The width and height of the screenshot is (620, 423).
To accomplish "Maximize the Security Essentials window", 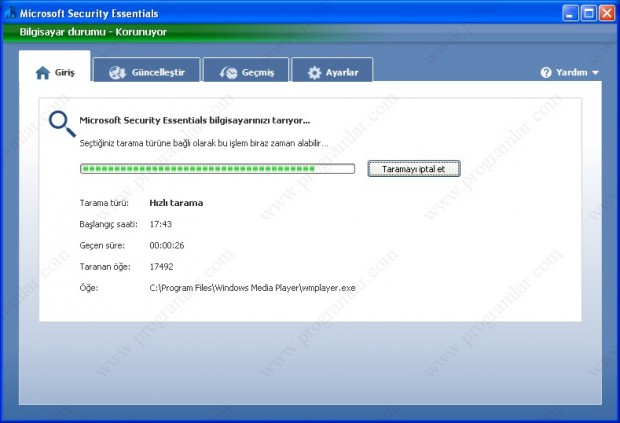I will [588, 13].
